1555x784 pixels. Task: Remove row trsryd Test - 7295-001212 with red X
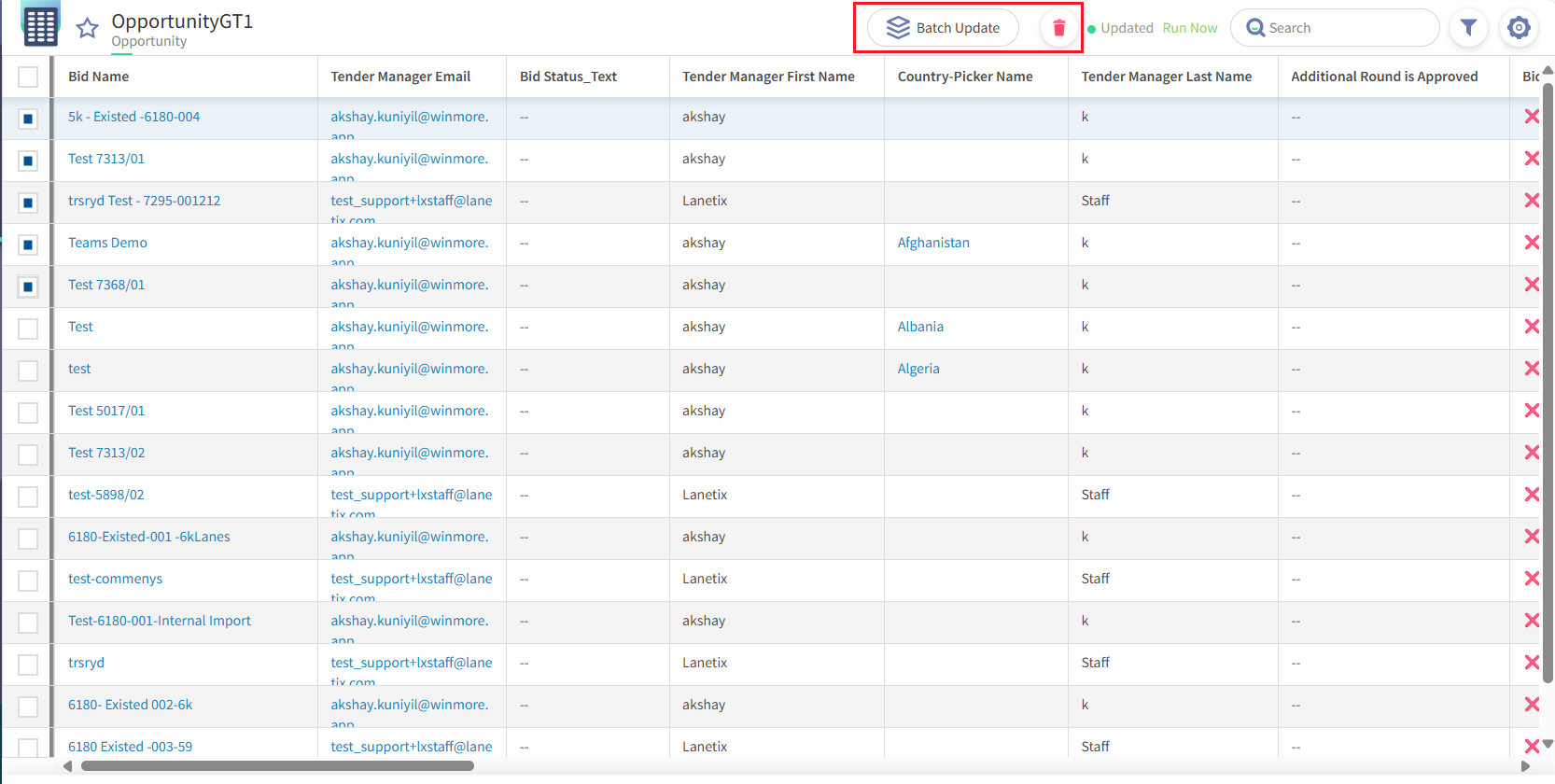[x=1532, y=201]
